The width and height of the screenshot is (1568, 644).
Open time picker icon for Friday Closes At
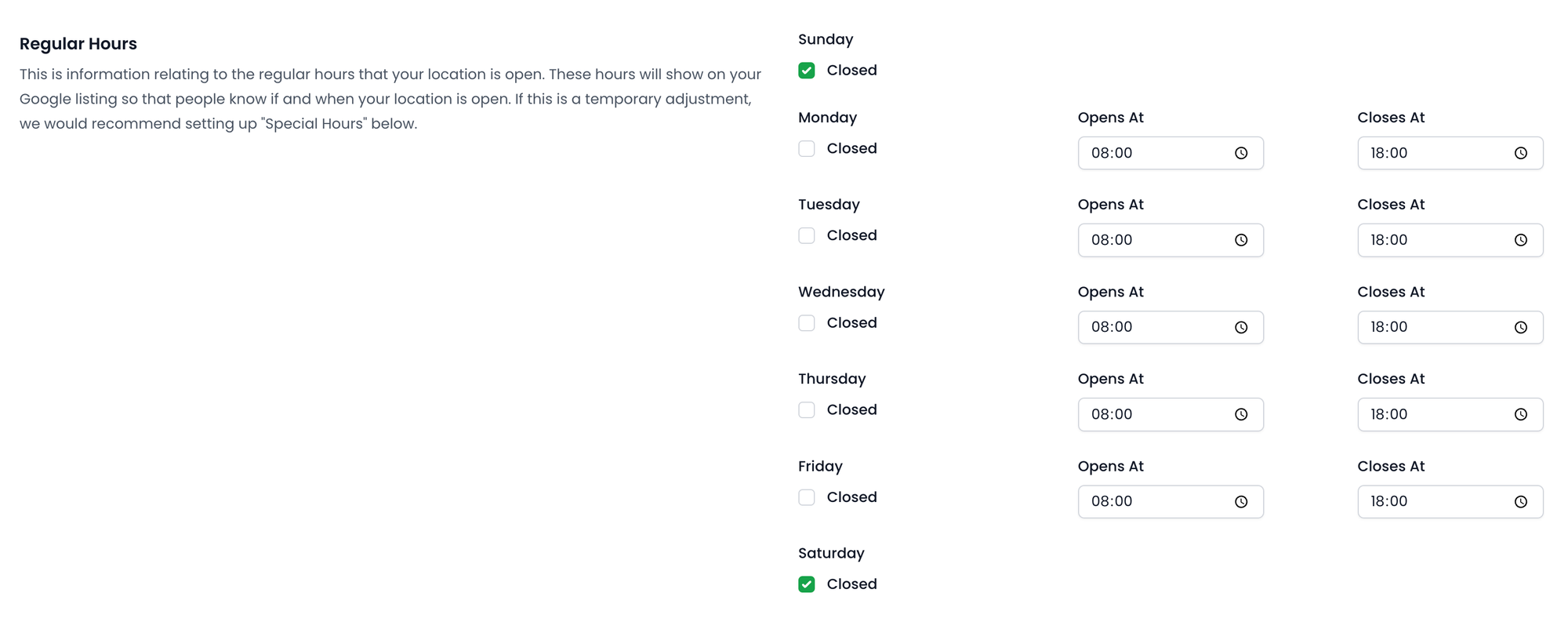pos(1521,502)
